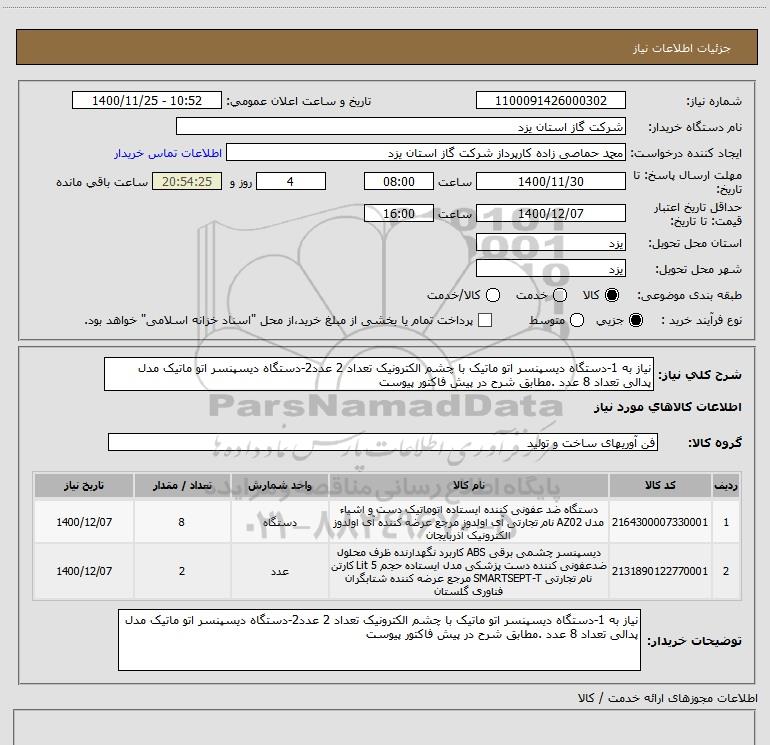Click the quantity 2 in row 2

(182, 572)
